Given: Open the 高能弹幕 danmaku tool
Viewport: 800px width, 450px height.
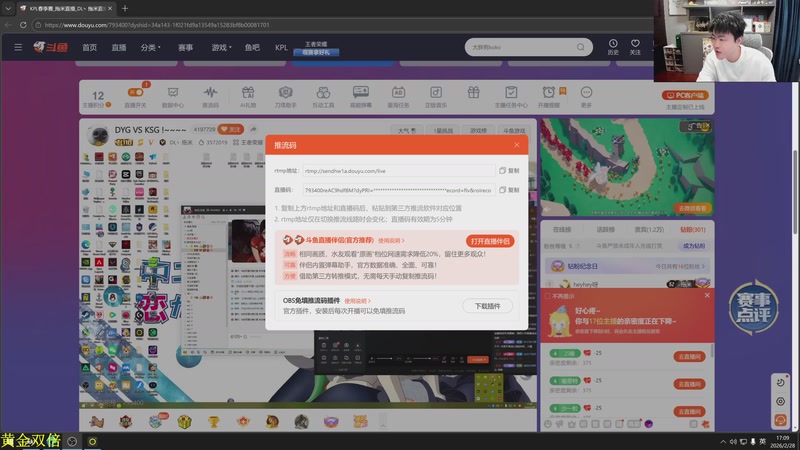Looking at the screenshot, I should [361, 97].
